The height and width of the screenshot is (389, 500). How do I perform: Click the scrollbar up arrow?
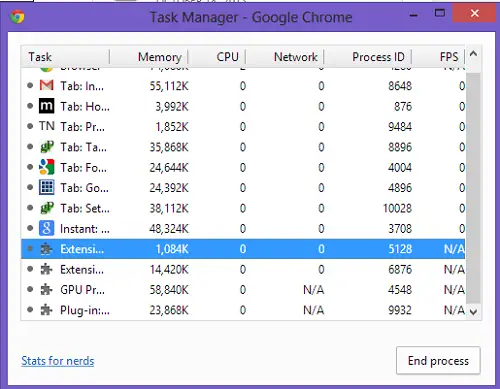click(x=473, y=54)
